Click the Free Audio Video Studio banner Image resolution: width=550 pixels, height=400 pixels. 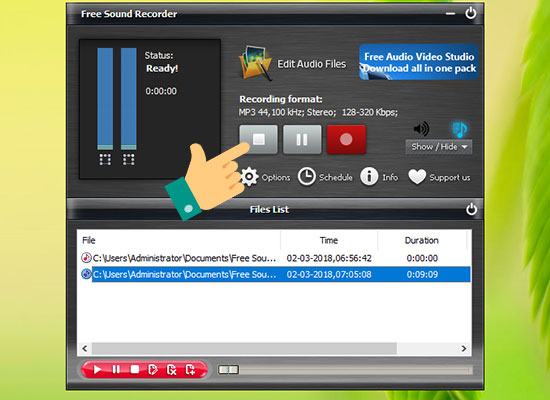pyautogui.click(x=419, y=62)
